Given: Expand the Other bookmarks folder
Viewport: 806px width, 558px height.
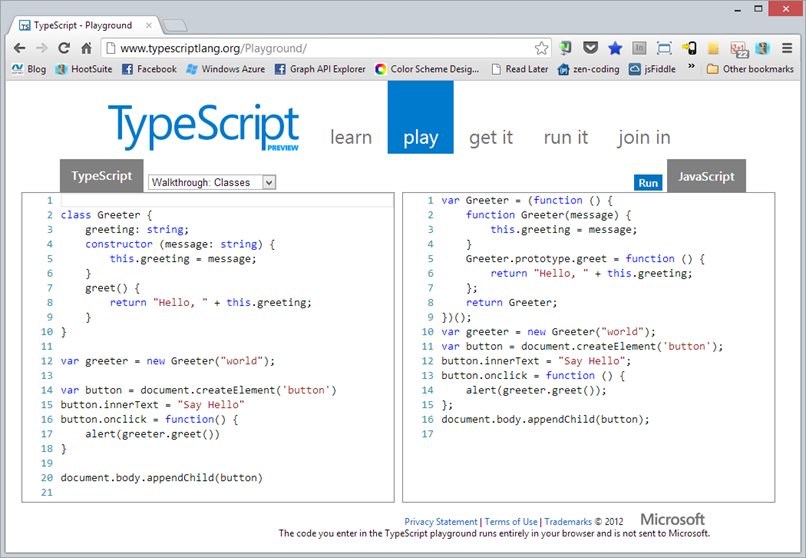Looking at the screenshot, I should point(750,69).
